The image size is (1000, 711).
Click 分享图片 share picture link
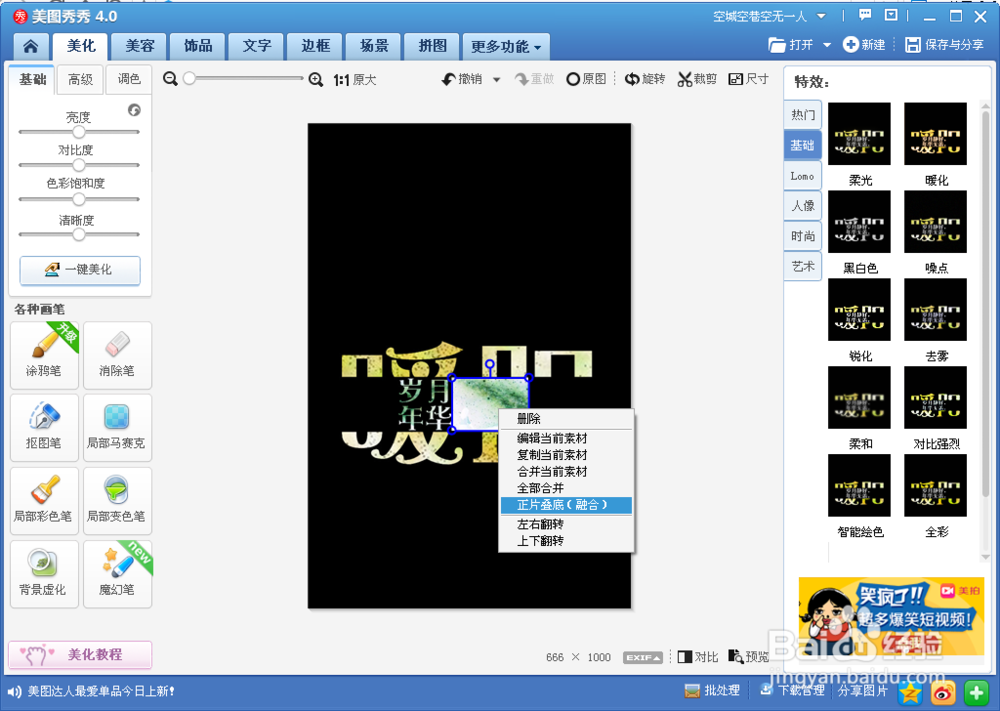pyautogui.click(x=863, y=691)
